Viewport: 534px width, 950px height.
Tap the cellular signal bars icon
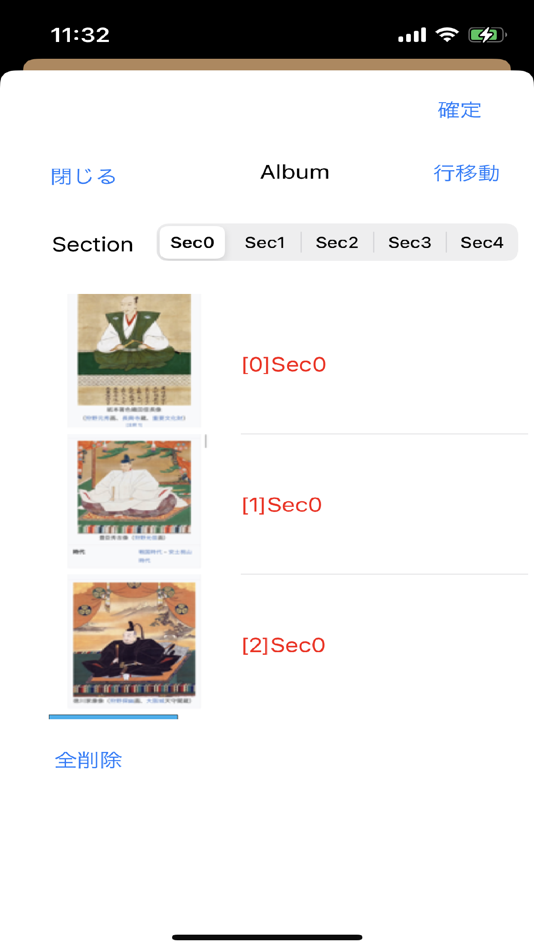412,36
